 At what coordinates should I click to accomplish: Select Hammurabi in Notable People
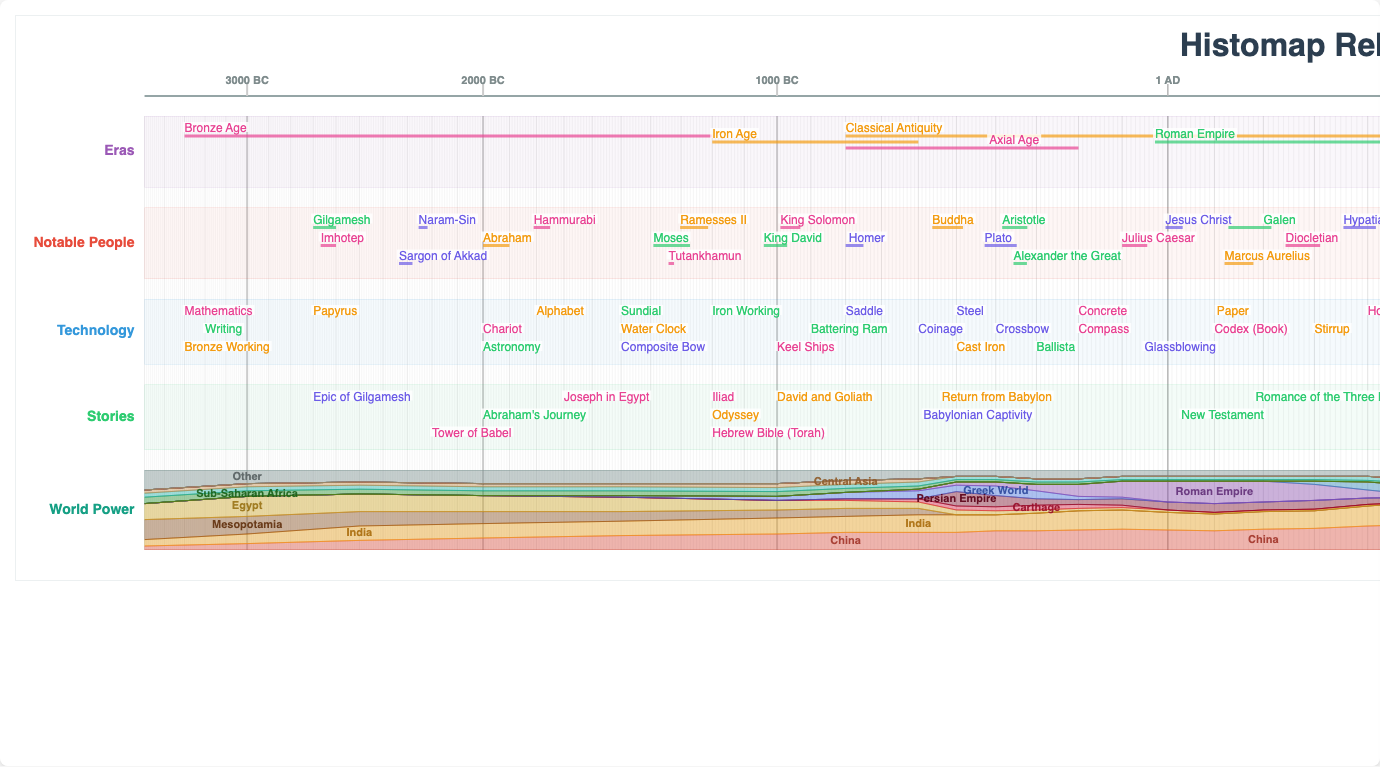click(565, 219)
